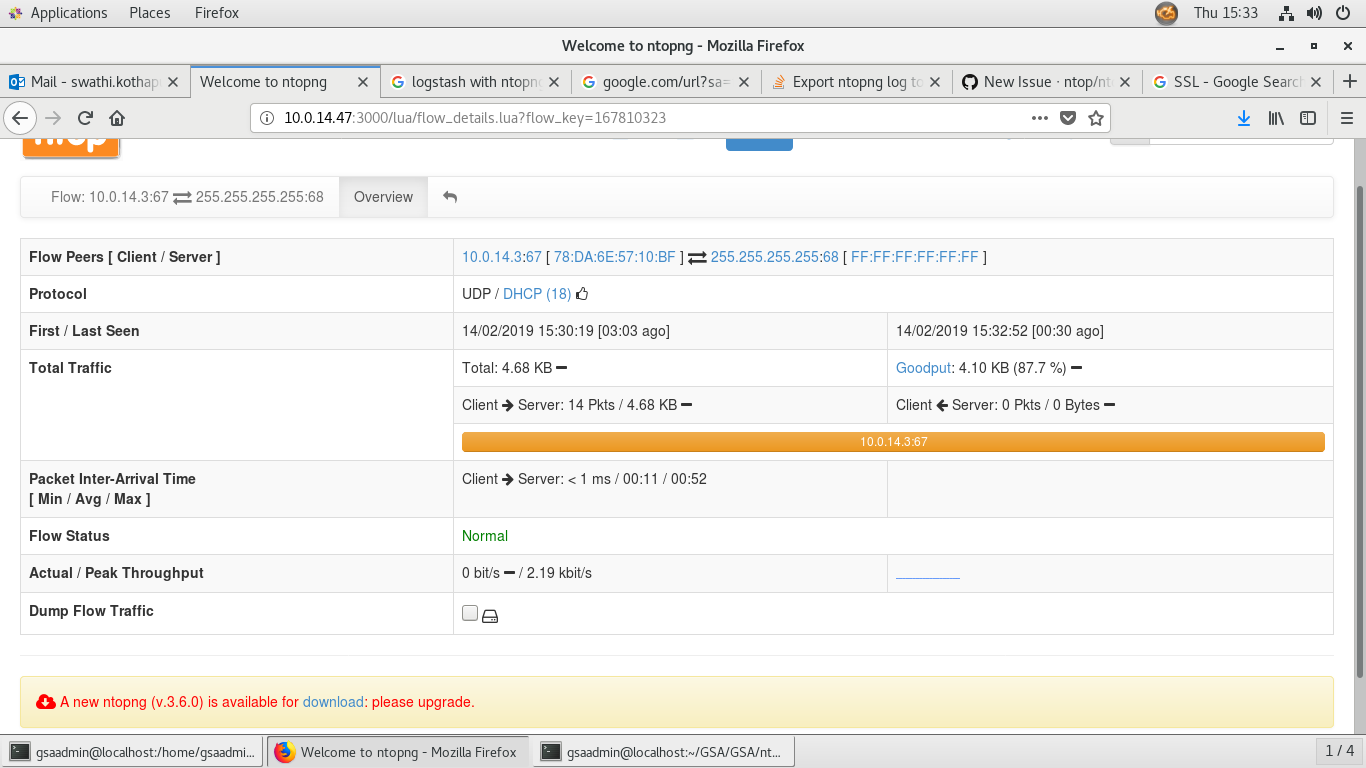This screenshot has width=1366, height=768.
Task: Click the back arrow beside the Overview tab
Action: pyautogui.click(x=449, y=197)
